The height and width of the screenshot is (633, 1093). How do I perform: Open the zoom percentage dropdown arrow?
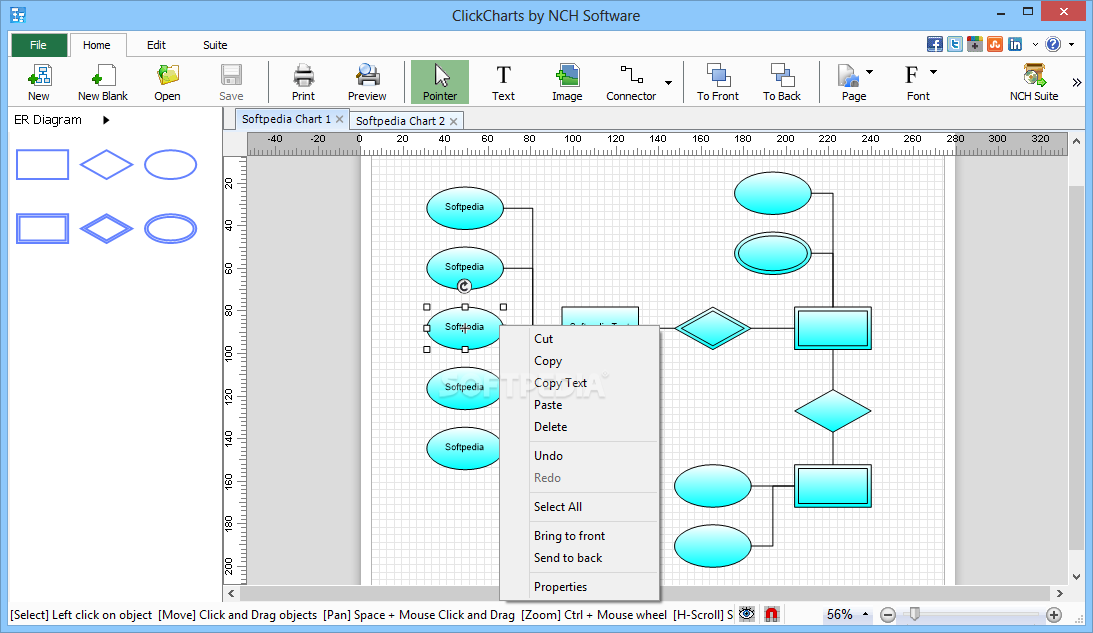pyautogui.click(x=865, y=614)
